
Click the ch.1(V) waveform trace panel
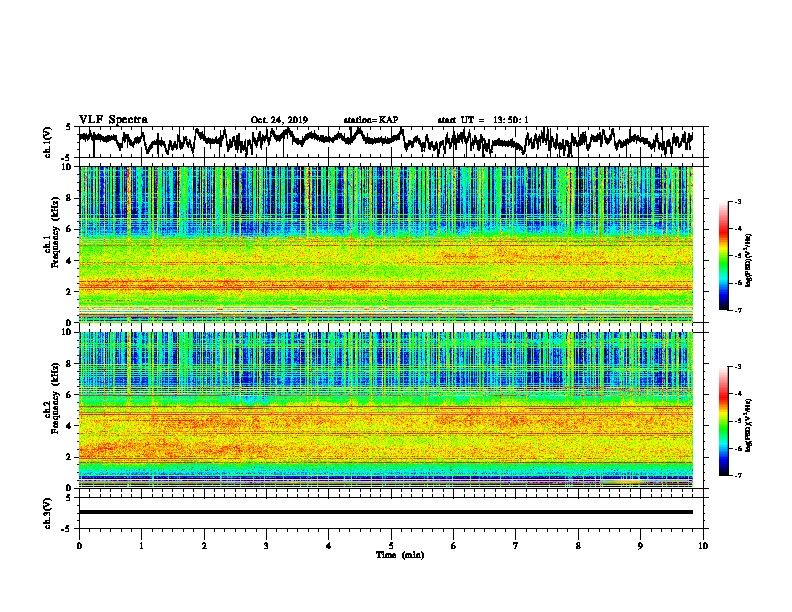point(393,142)
